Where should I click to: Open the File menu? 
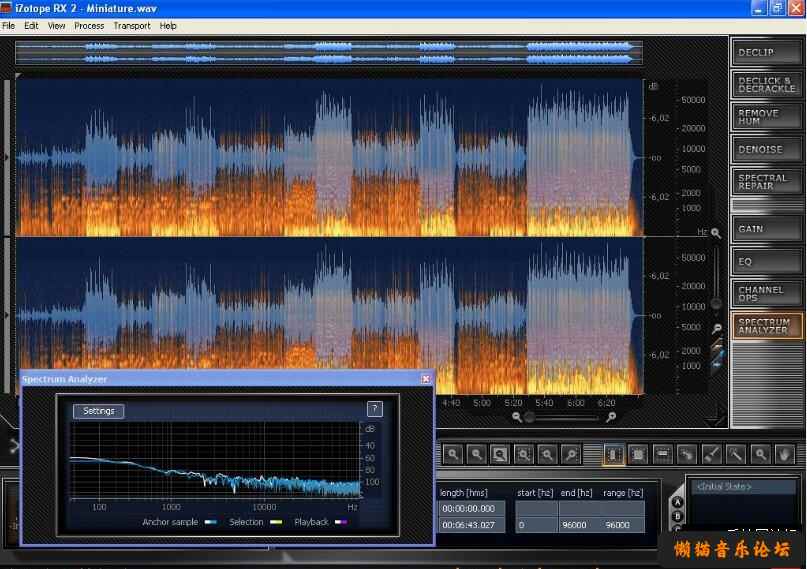click(8, 26)
